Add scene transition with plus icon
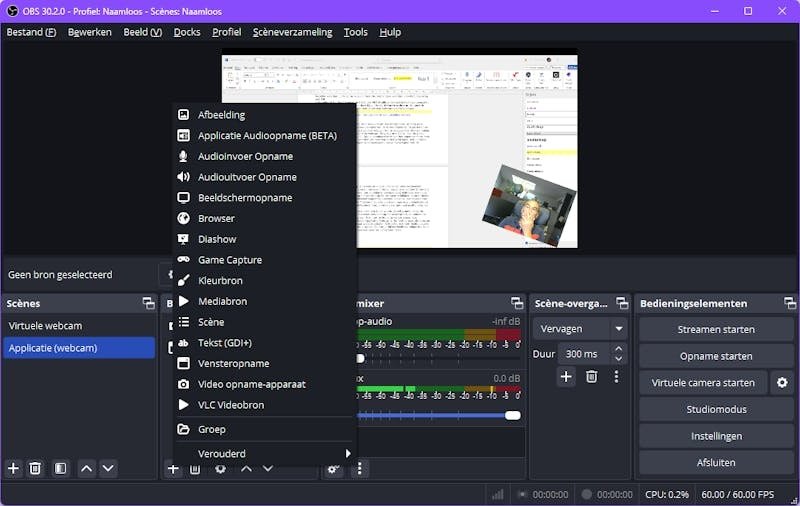This screenshot has width=800, height=506. (x=566, y=377)
